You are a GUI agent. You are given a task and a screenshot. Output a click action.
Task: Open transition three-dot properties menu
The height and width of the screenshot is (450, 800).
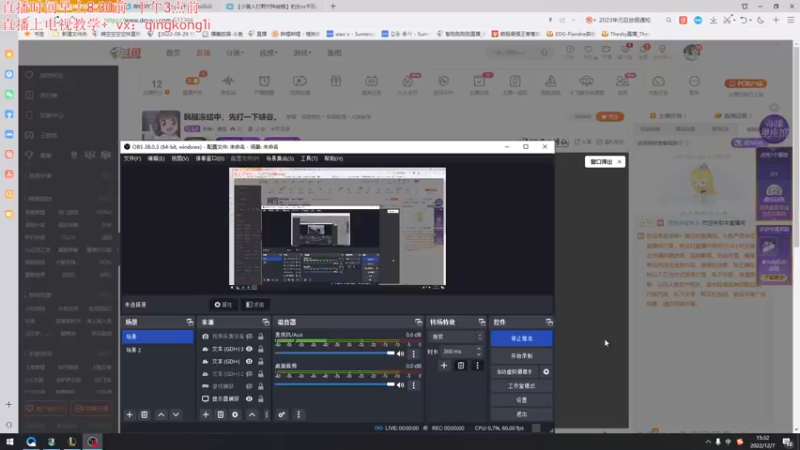pyautogui.click(x=478, y=365)
